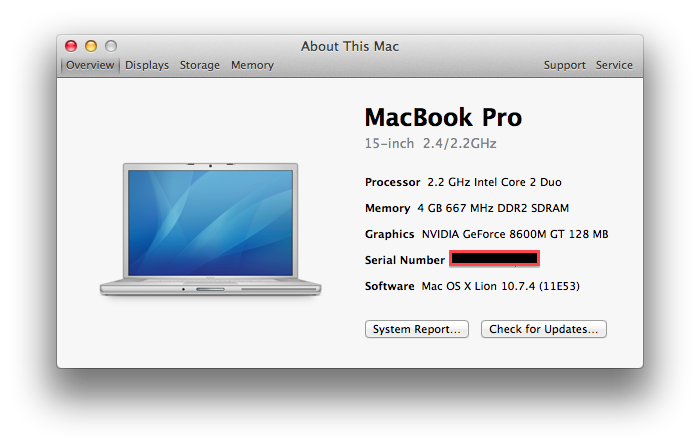This screenshot has width=700, height=447.
Task: Go to the Overview tab
Action: (x=90, y=65)
